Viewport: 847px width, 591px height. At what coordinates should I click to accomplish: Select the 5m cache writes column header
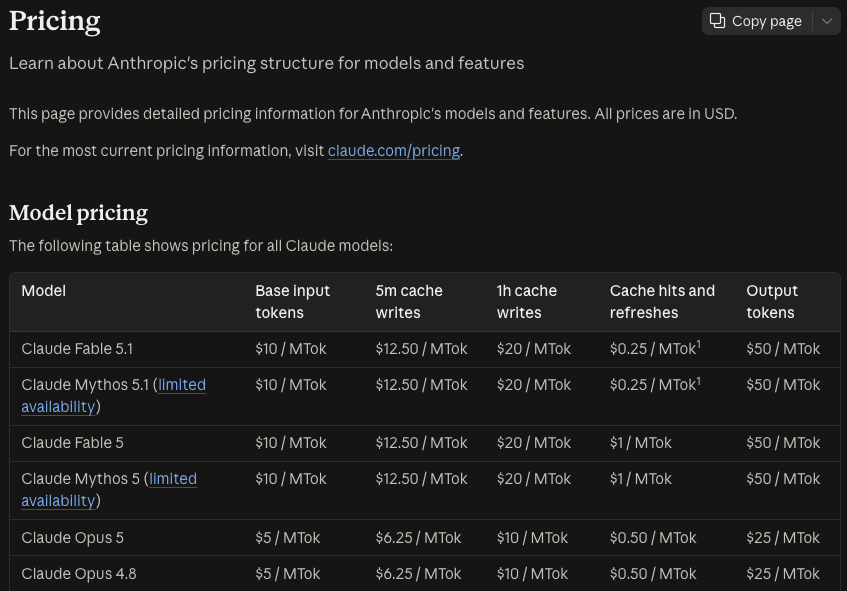(x=409, y=301)
